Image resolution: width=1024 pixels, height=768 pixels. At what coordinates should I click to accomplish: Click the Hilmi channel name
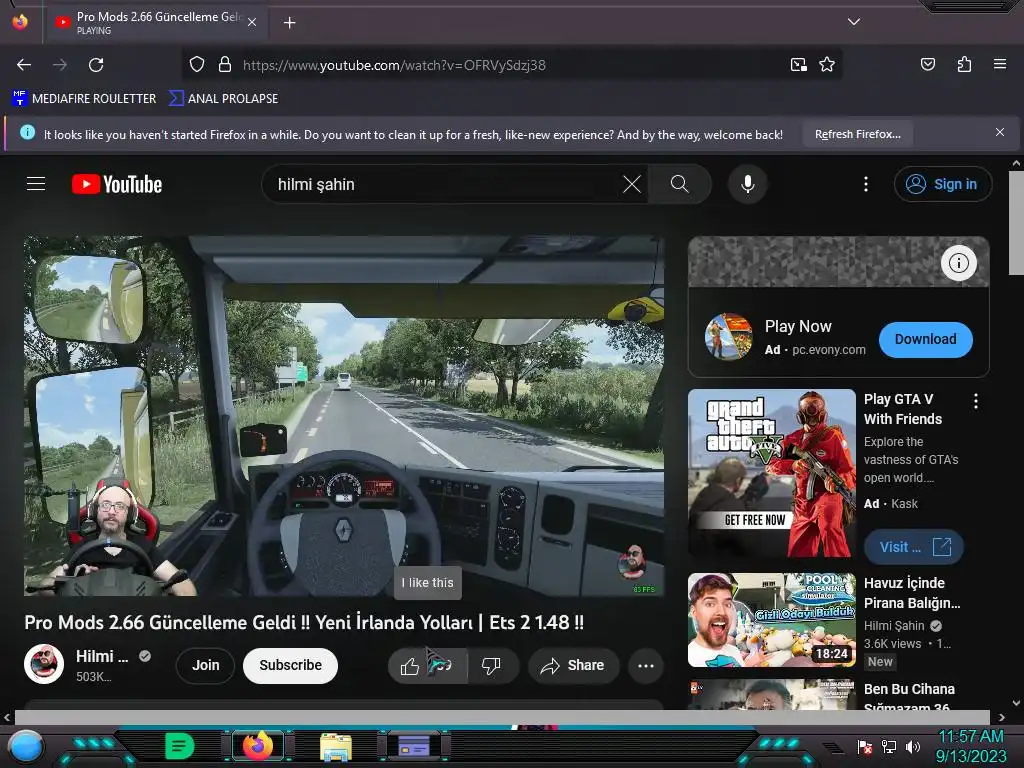(x=101, y=656)
